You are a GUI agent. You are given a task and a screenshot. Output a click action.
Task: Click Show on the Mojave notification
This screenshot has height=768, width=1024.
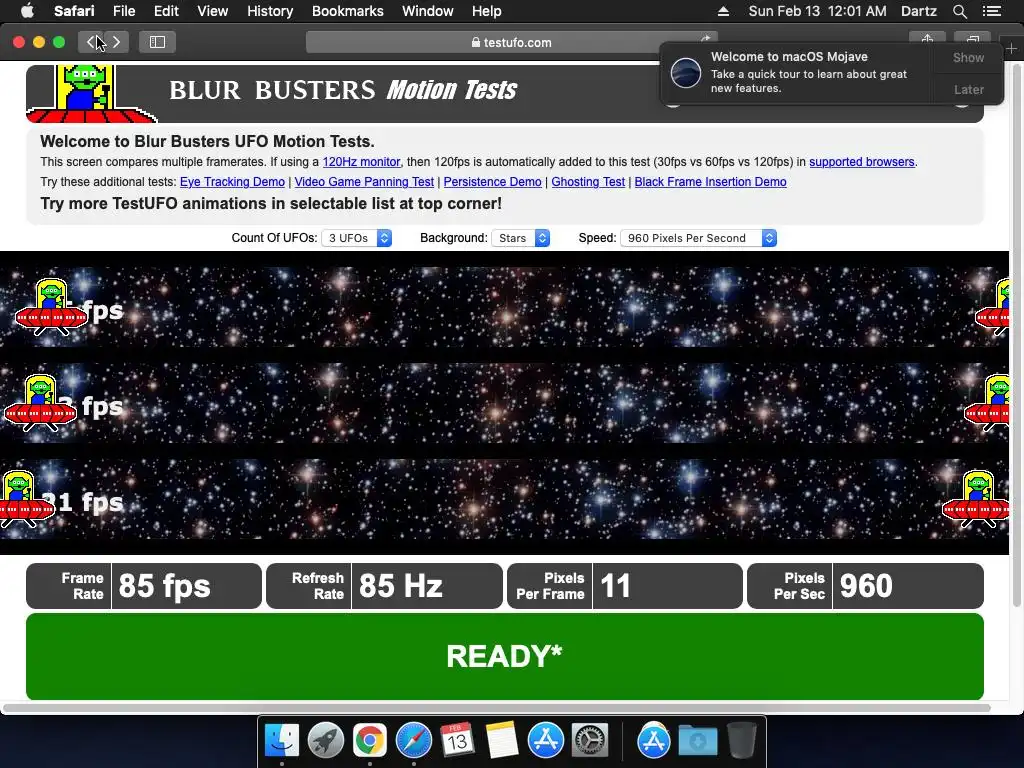968,57
